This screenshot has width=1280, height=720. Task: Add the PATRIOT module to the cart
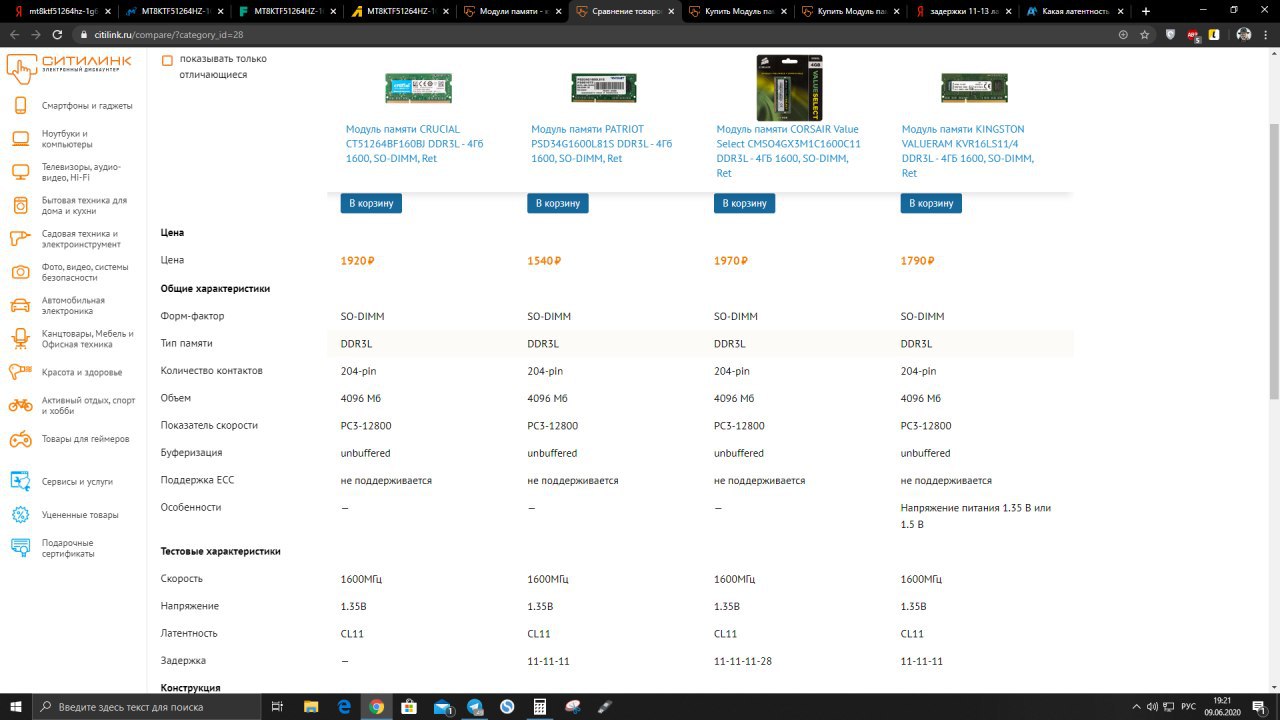558,203
